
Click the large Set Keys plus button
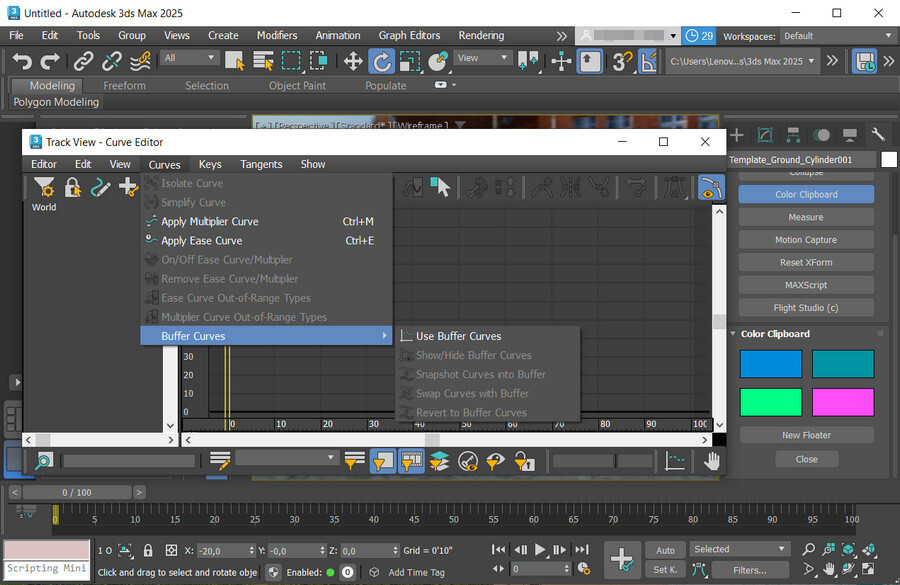tap(622, 558)
